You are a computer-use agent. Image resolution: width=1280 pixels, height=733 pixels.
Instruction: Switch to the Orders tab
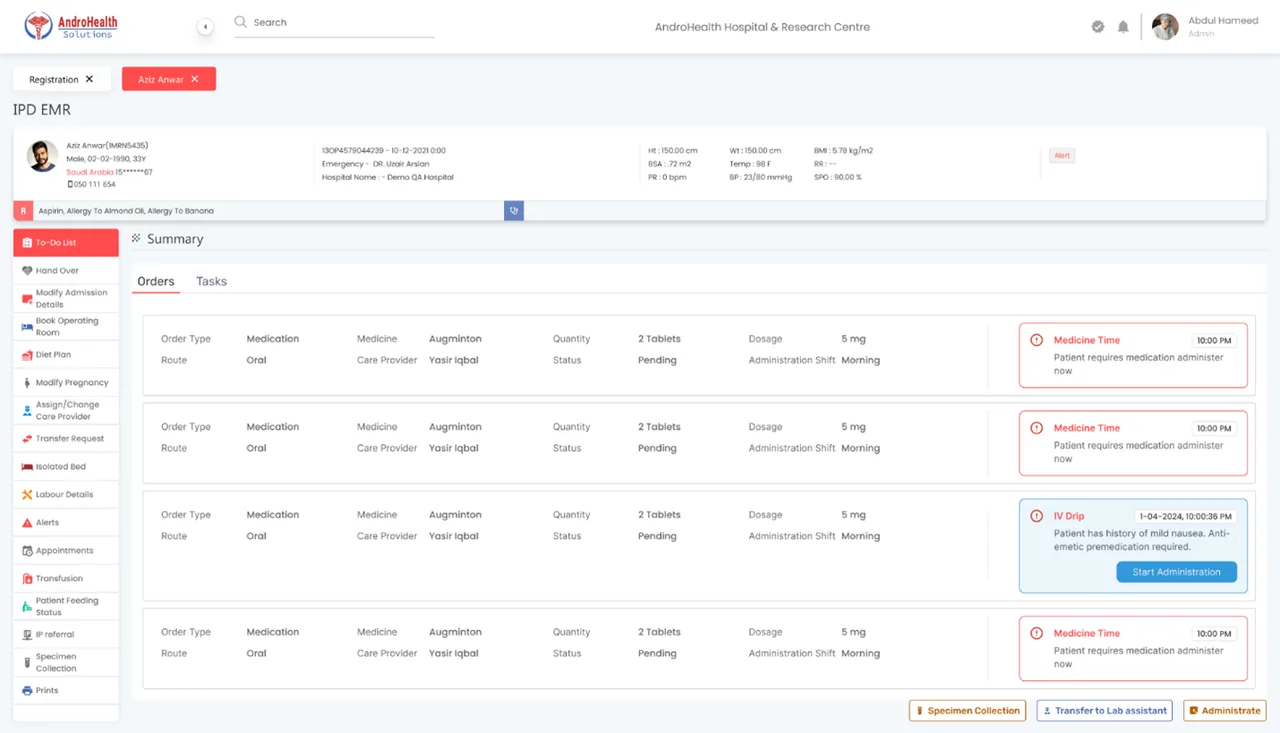(x=156, y=282)
